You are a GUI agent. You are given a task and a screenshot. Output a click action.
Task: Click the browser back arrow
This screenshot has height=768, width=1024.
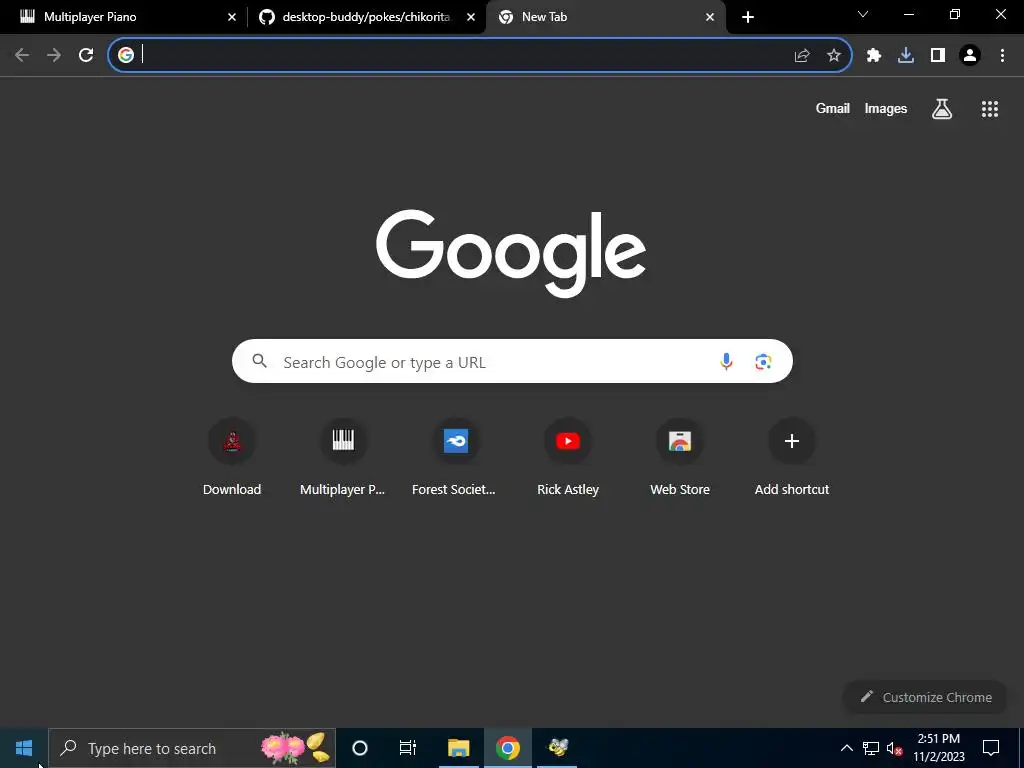coord(22,56)
